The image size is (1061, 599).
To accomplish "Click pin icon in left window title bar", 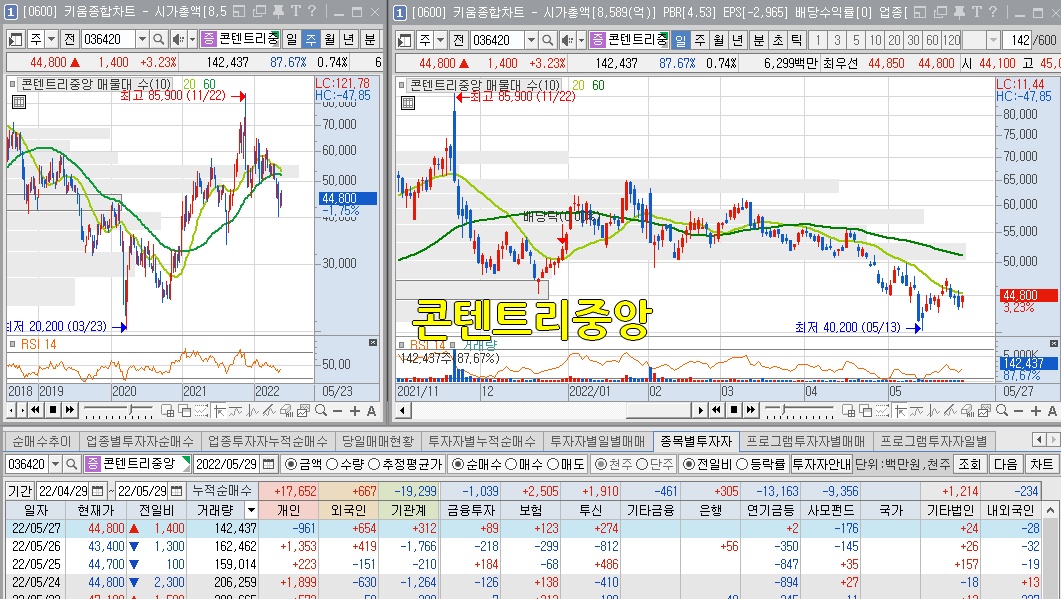I will point(278,12).
